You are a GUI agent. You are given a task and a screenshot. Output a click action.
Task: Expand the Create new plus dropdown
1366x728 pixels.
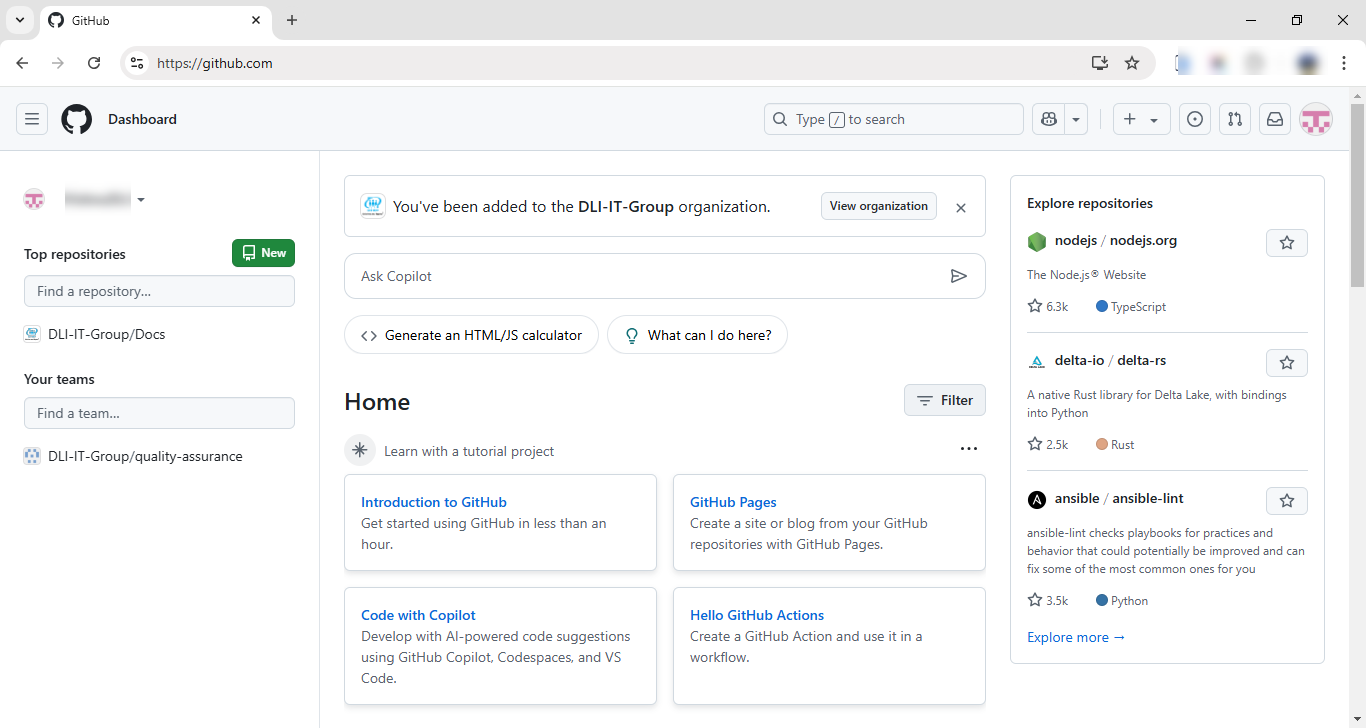[1141, 119]
